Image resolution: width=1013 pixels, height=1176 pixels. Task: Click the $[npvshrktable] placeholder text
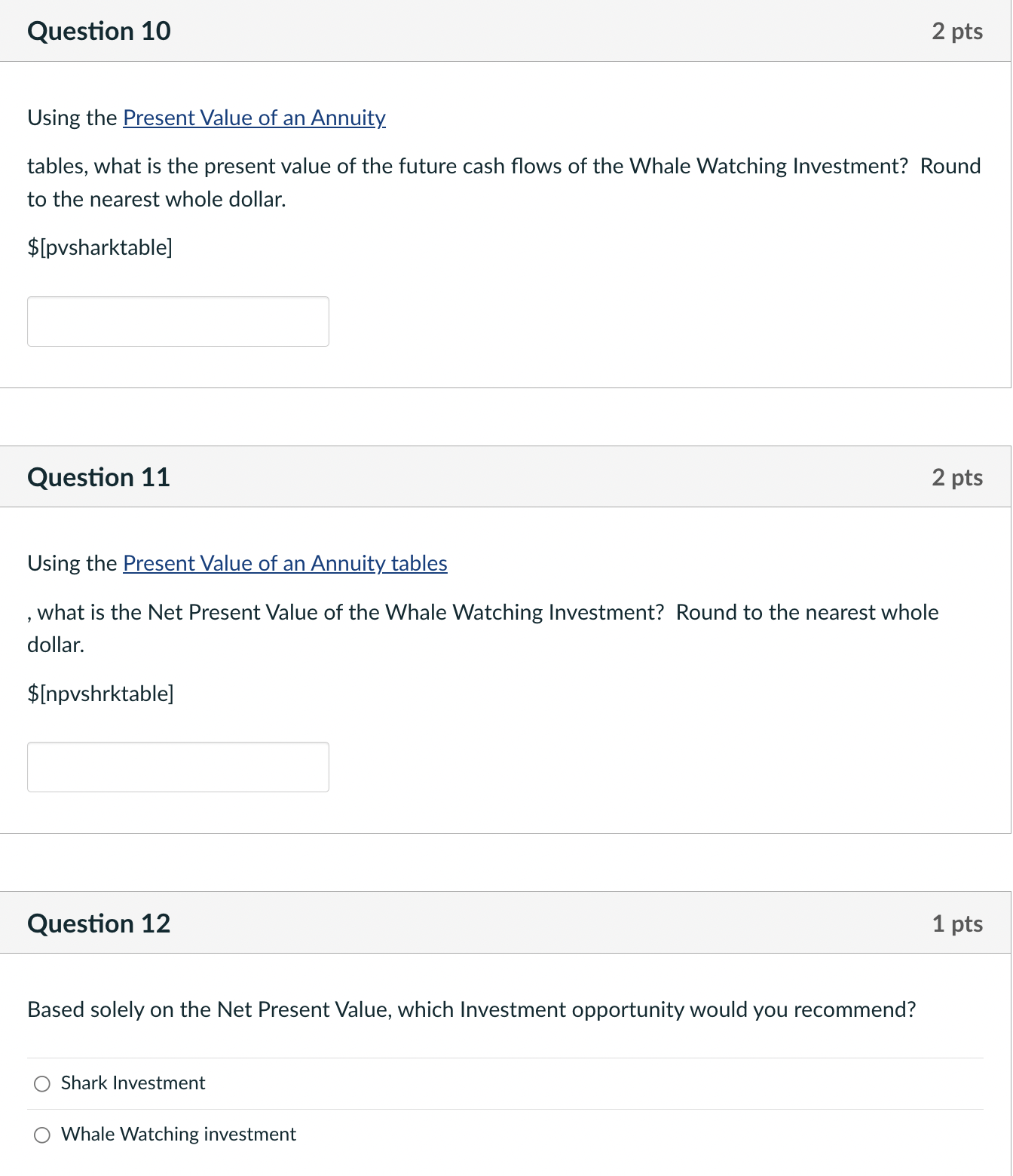click(101, 694)
